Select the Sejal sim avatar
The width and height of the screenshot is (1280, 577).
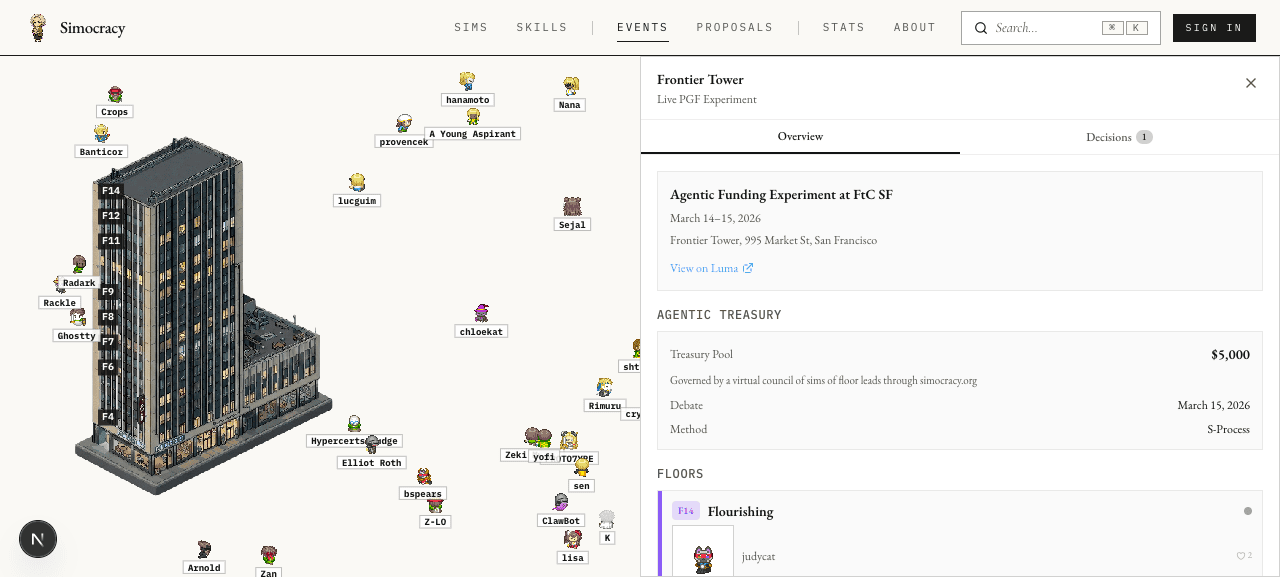pyautogui.click(x=572, y=207)
